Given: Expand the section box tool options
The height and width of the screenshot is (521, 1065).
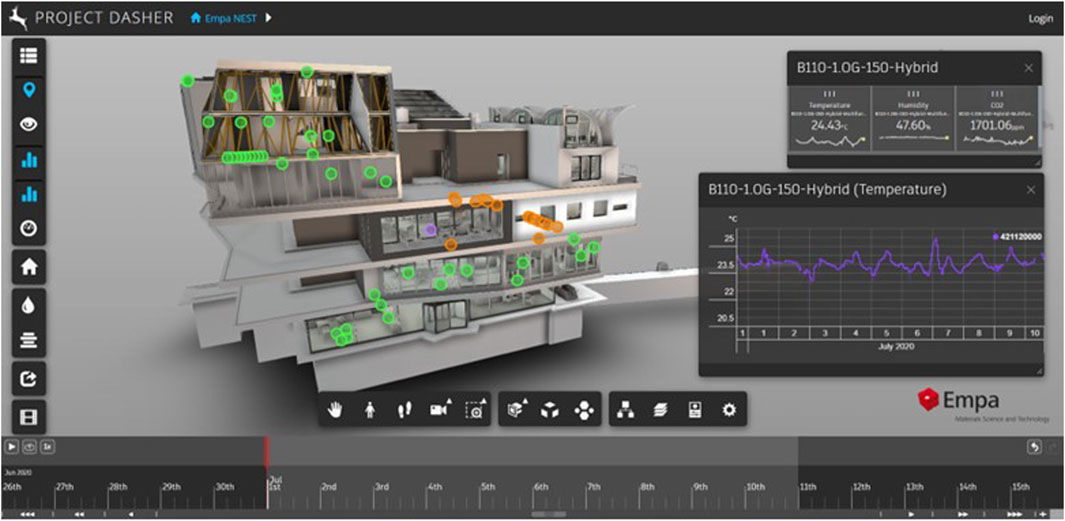Looking at the screenshot, I should click(516, 410).
